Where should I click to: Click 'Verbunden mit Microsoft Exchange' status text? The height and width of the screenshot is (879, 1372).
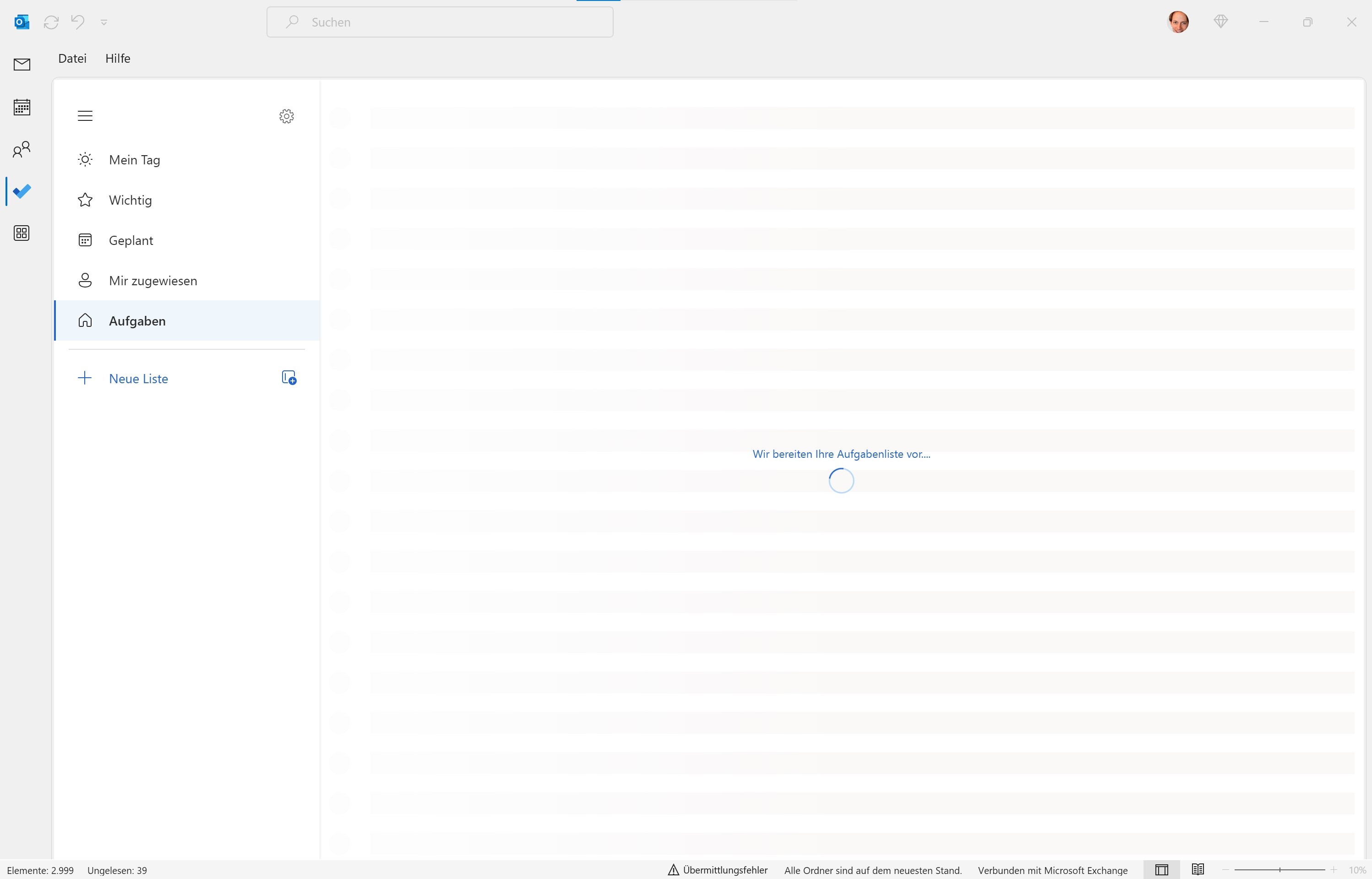pyautogui.click(x=1053, y=870)
